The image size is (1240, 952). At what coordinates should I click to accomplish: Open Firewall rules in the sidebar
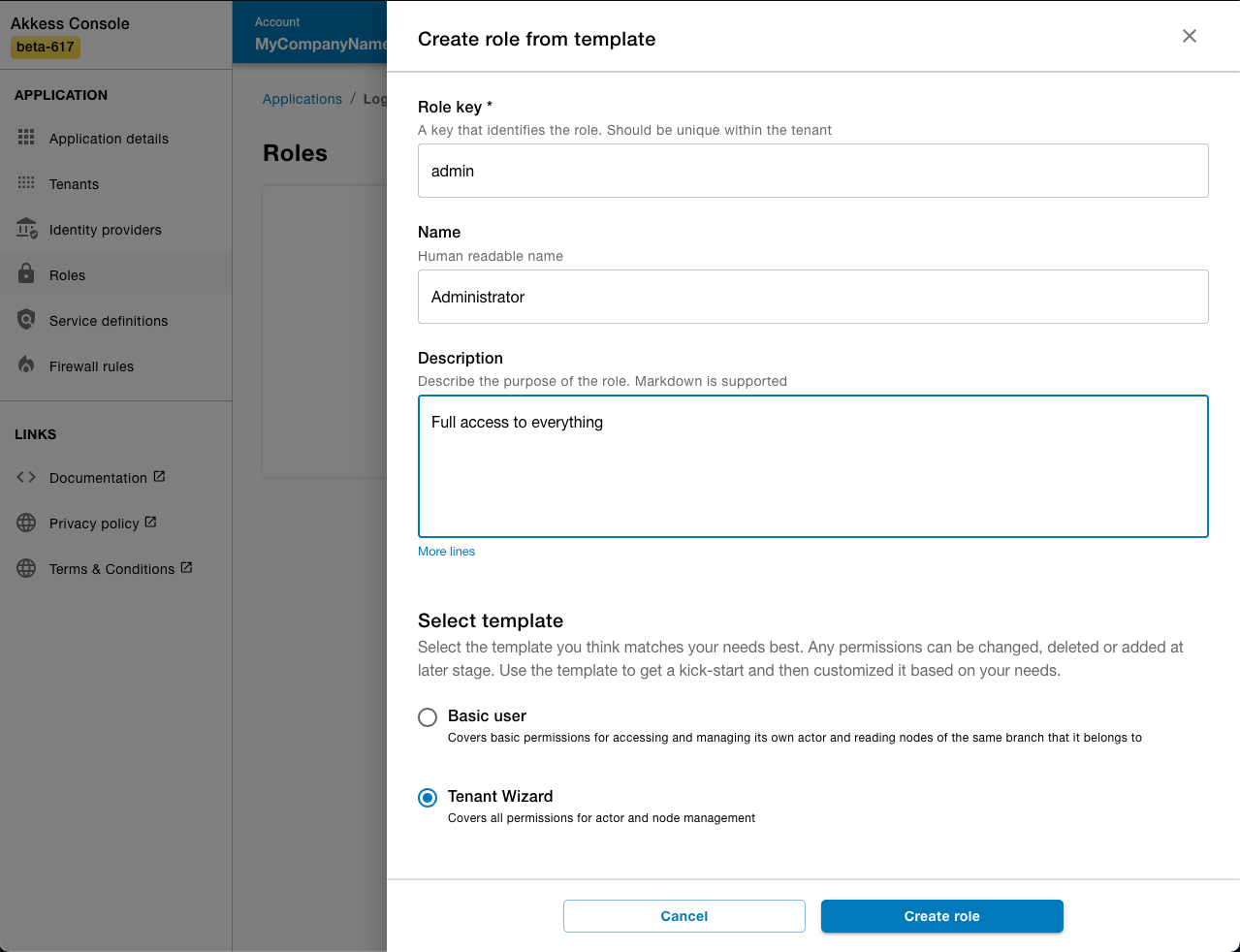pos(91,366)
